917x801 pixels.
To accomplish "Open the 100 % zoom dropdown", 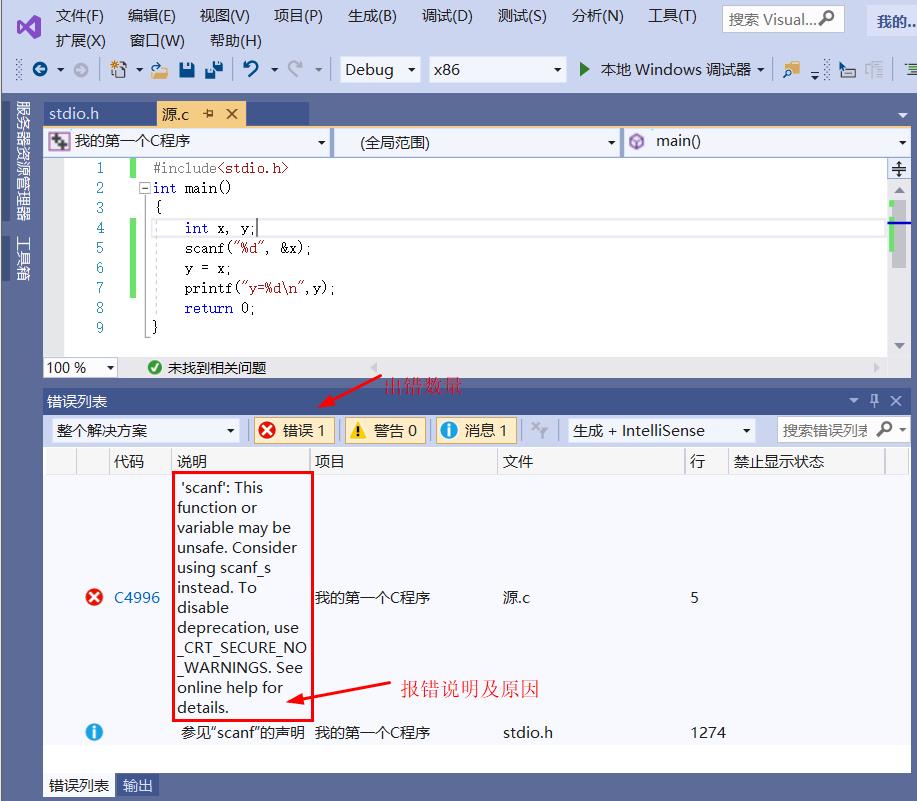I will [81, 368].
